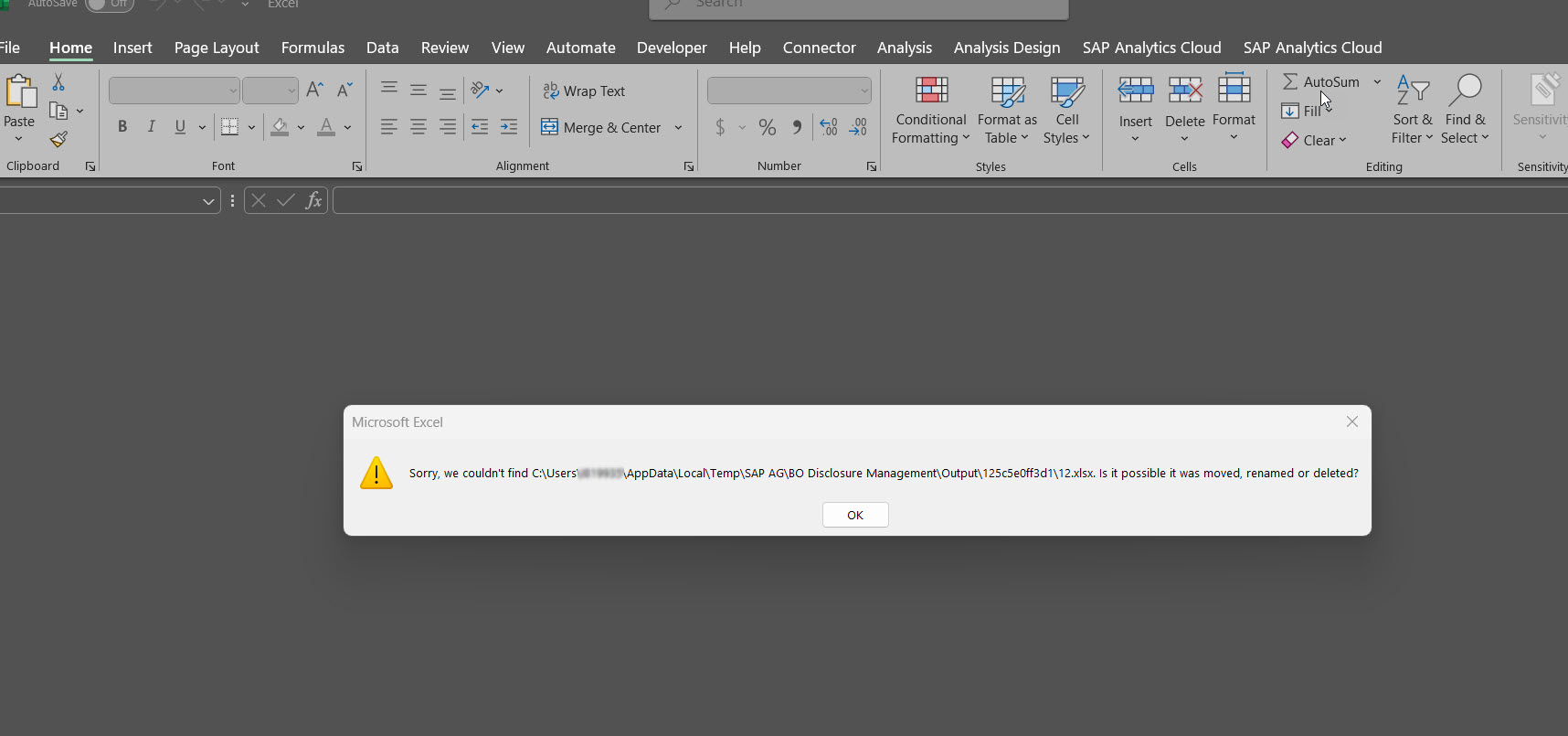Image resolution: width=1568 pixels, height=736 pixels.
Task: Click into the formula bar
Action: pyautogui.click(x=950, y=200)
